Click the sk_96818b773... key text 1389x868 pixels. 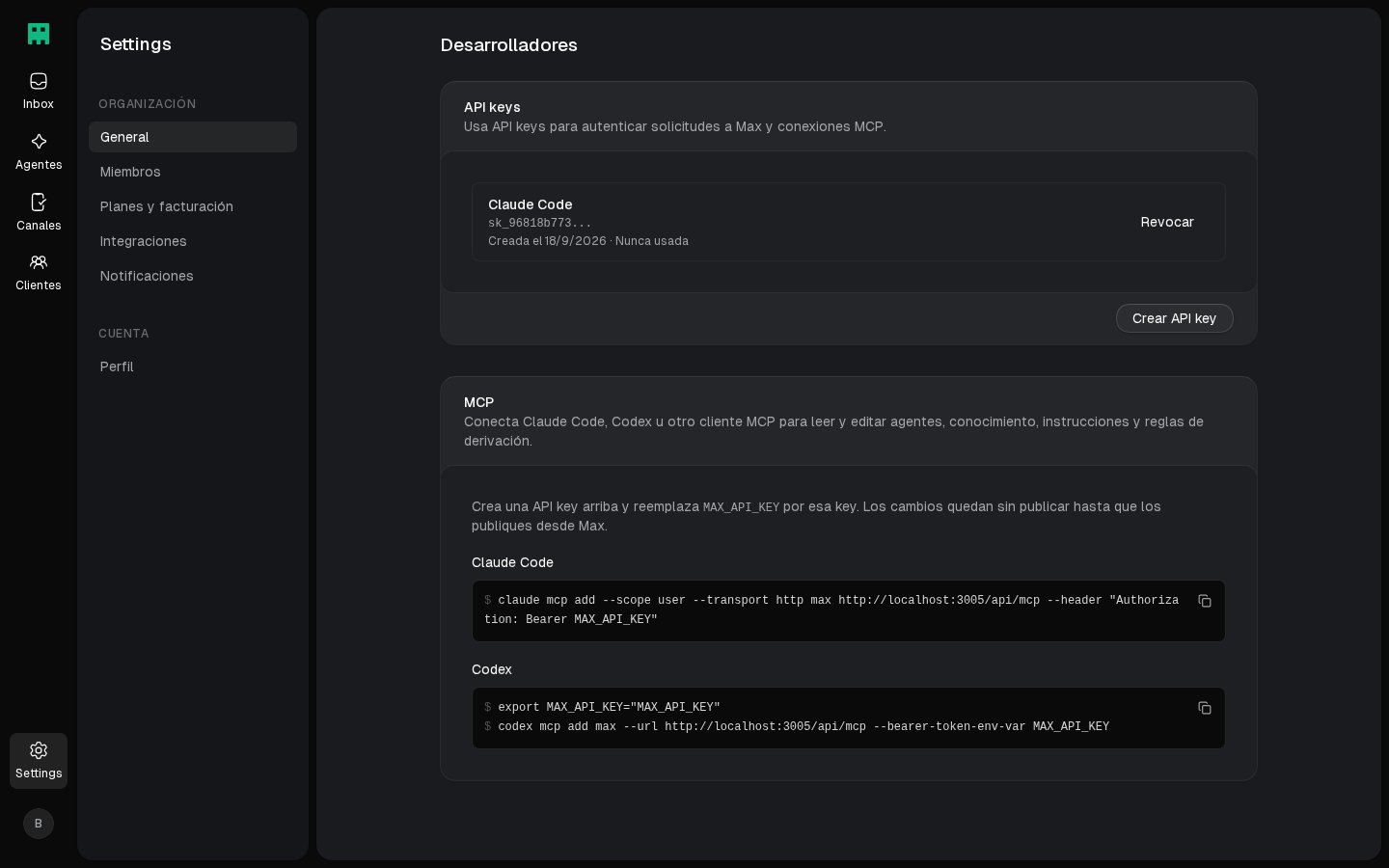pos(539,223)
